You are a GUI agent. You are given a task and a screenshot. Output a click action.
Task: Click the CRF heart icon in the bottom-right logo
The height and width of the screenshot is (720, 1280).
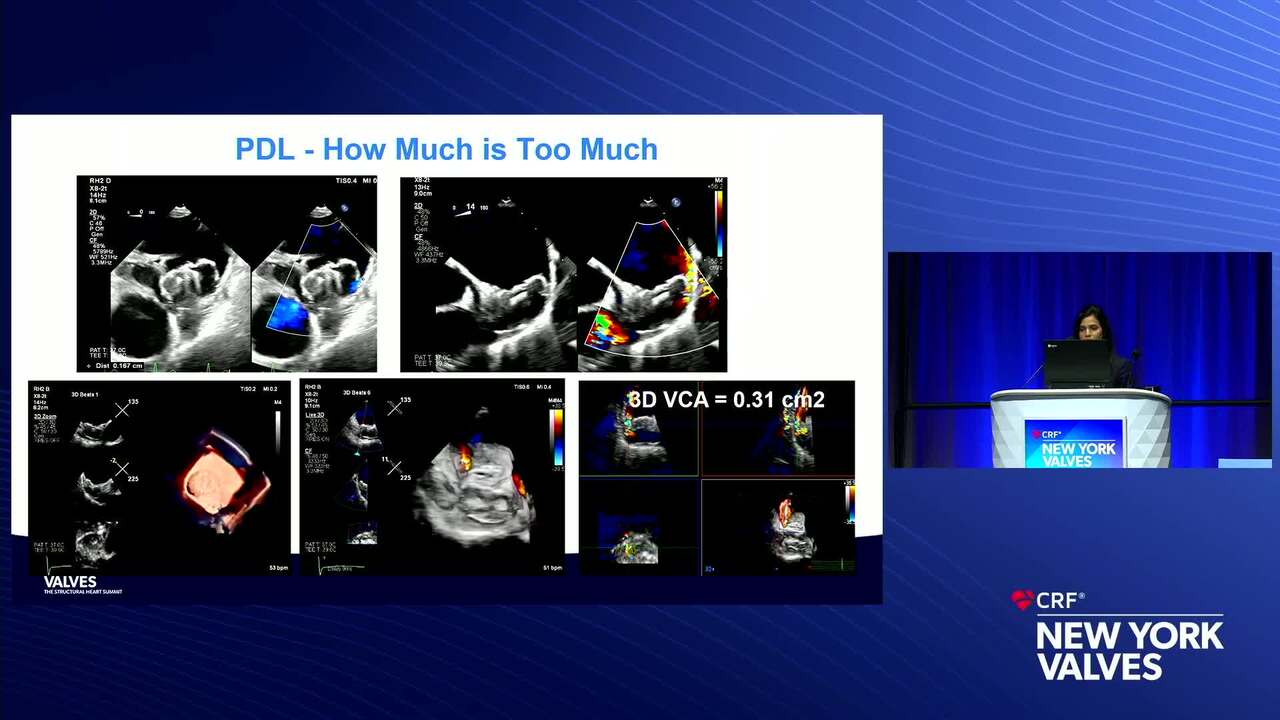click(x=1022, y=600)
